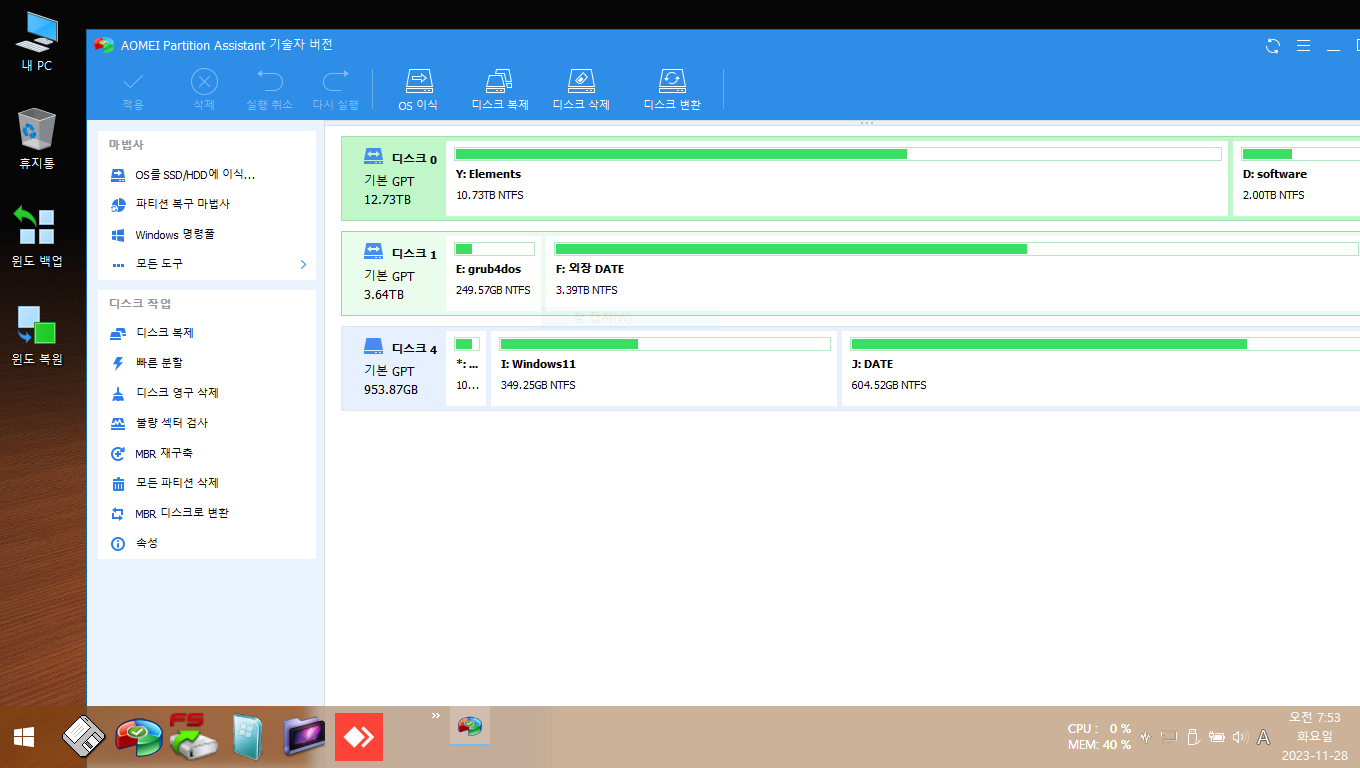Click the Y: Elements usage bar
Viewport: 1360px width, 768px height.
[x=838, y=154]
